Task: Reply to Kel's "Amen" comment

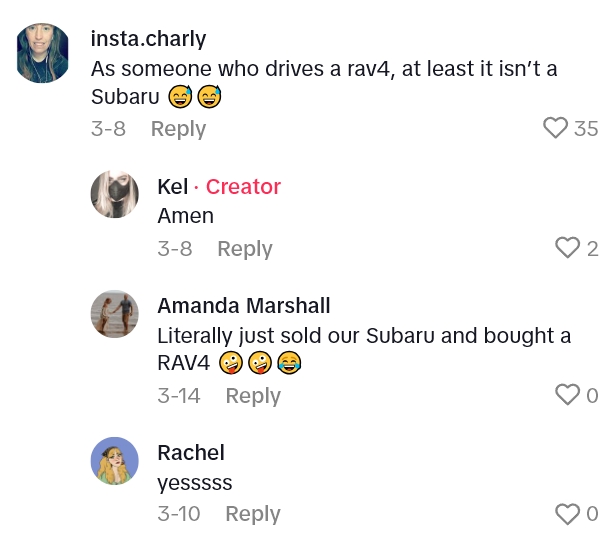Action: (x=245, y=249)
